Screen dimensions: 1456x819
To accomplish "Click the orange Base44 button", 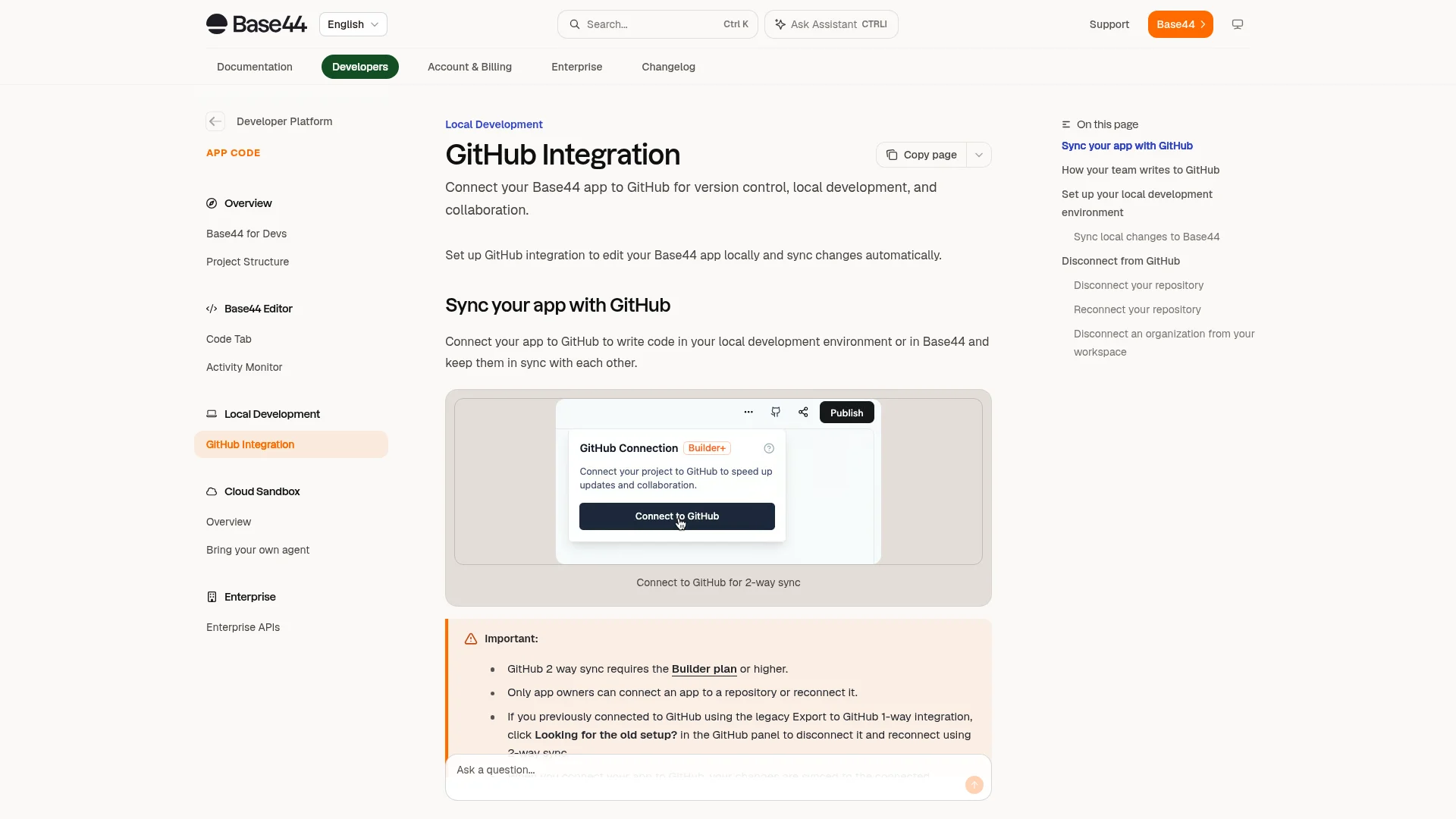I will (x=1181, y=24).
